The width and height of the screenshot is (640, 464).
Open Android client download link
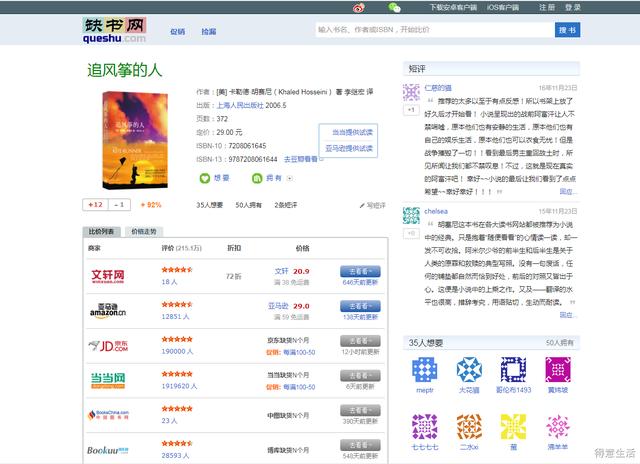click(453, 7)
